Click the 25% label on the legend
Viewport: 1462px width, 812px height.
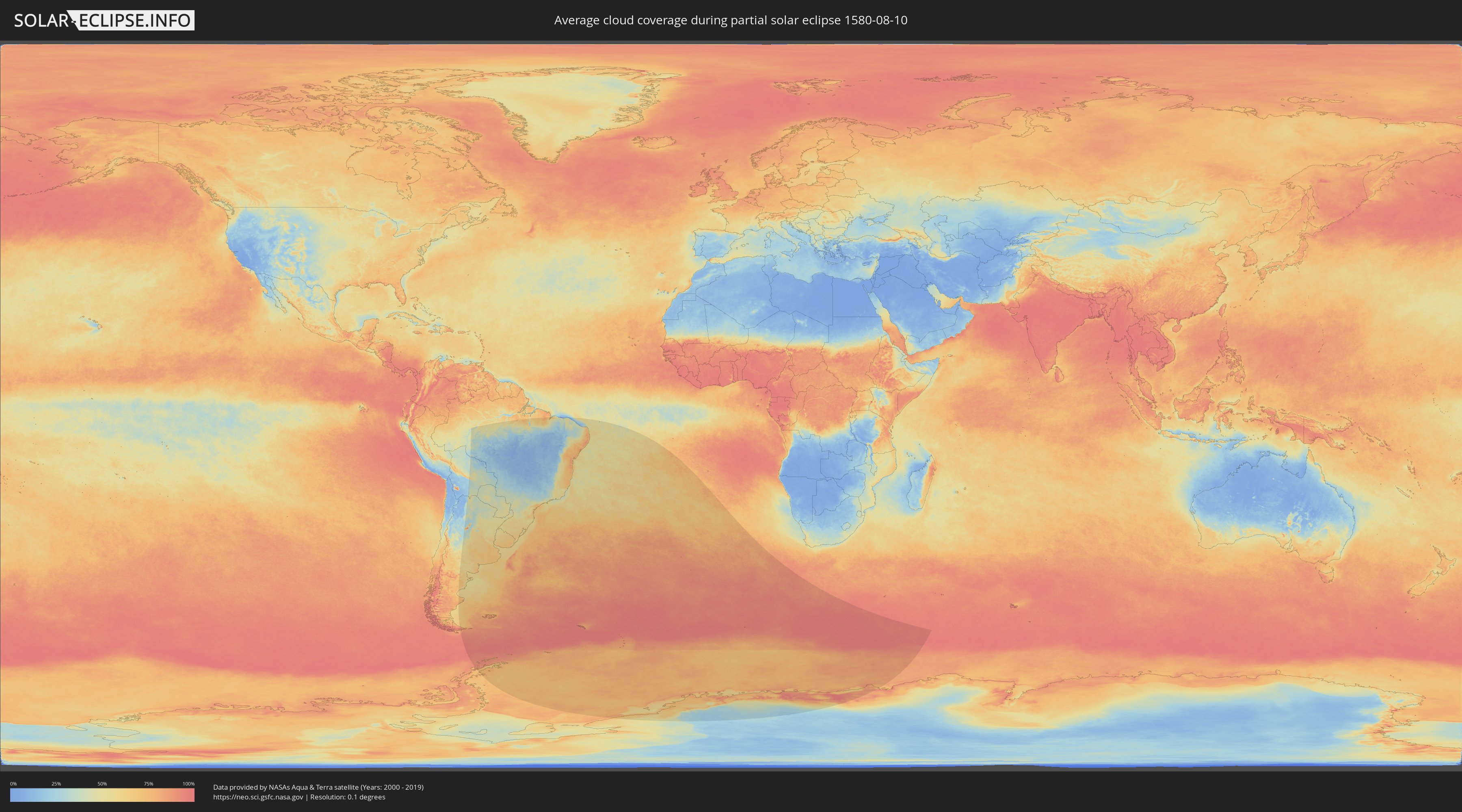(56, 784)
